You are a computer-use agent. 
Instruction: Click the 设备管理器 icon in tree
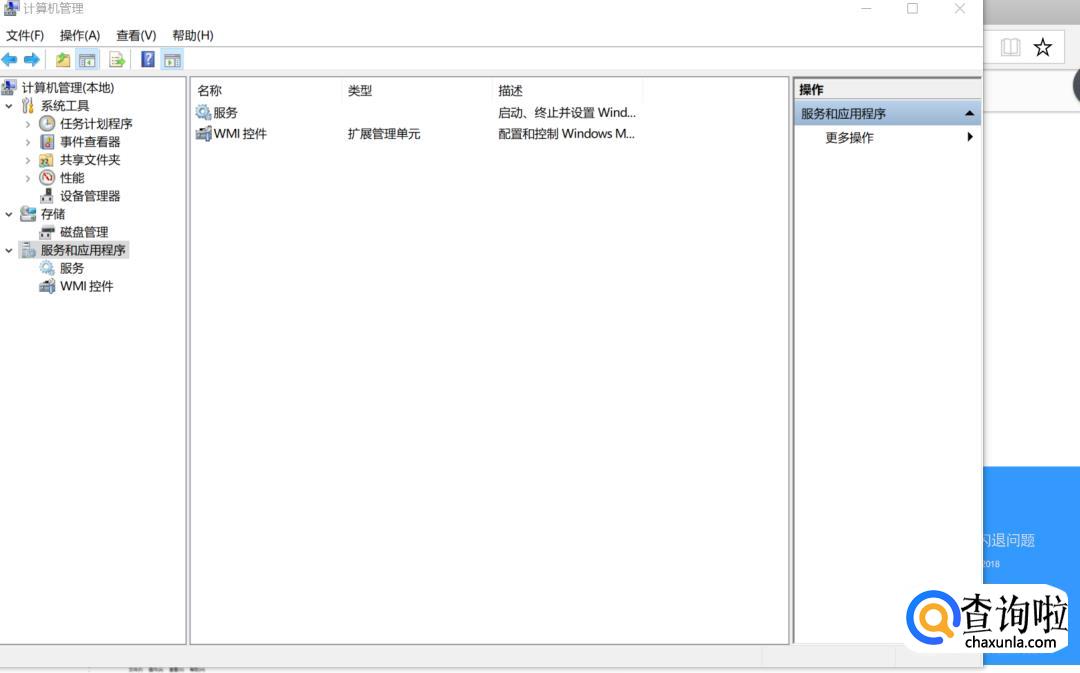[x=46, y=196]
